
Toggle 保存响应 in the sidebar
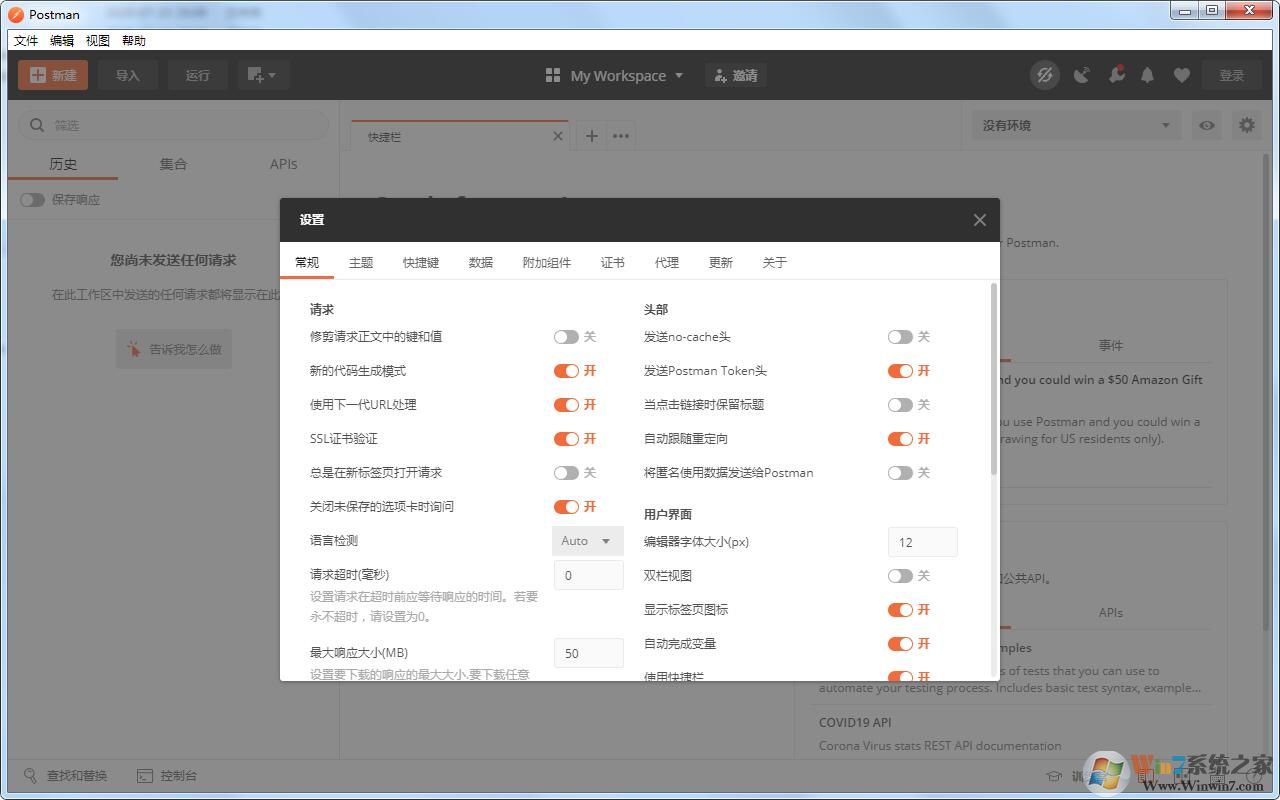[31, 199]
